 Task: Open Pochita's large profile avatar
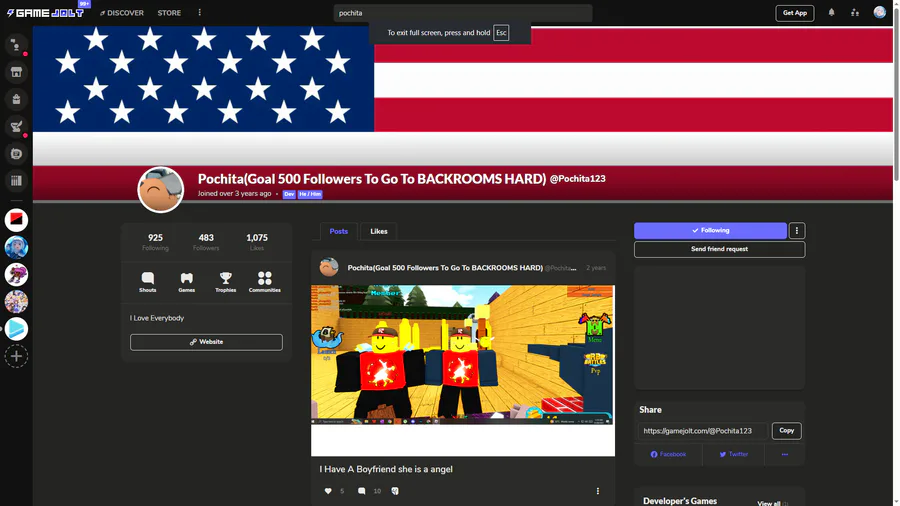(x=161, y=189)
